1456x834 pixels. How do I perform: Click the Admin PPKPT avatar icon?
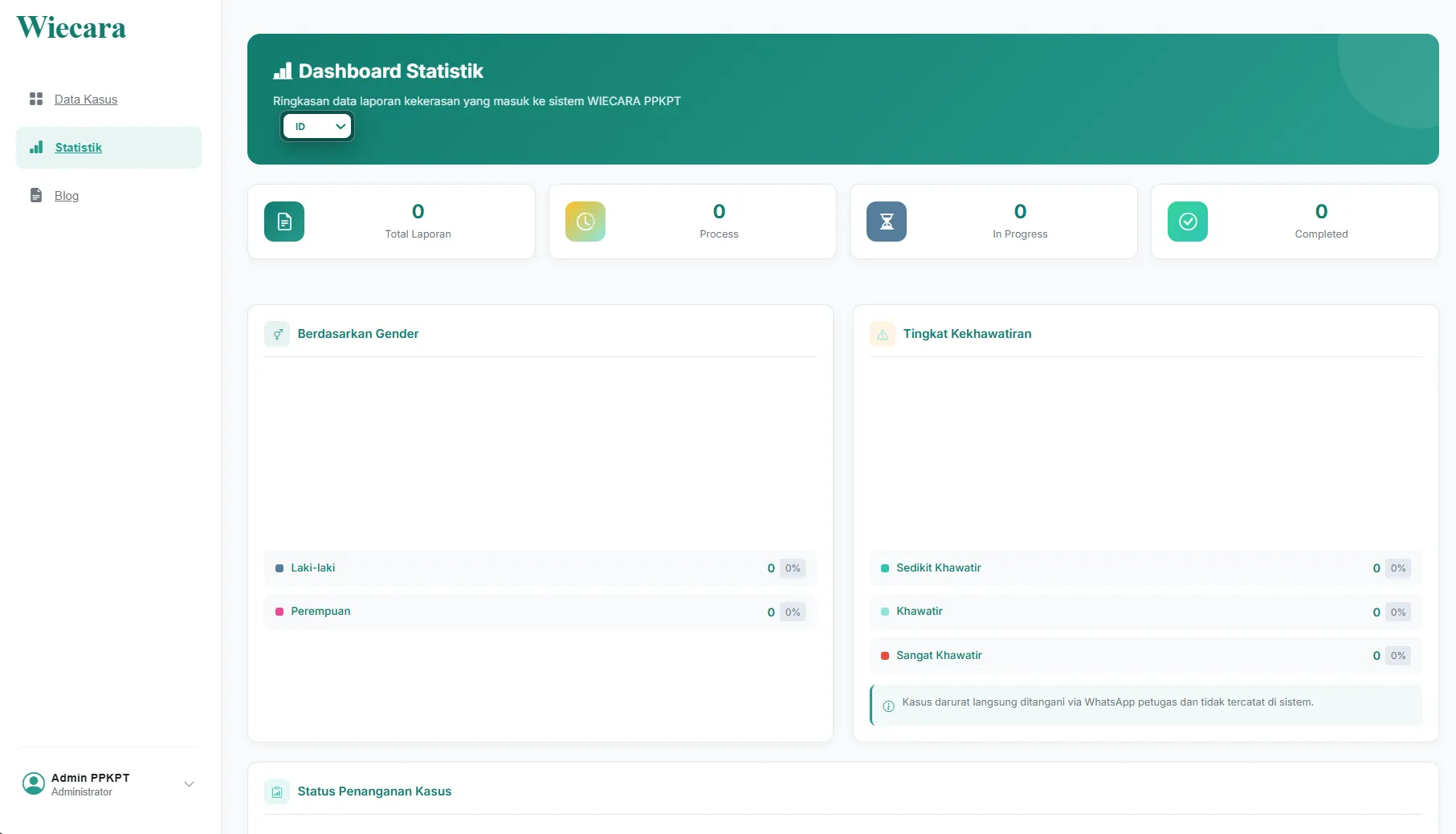[x=34, y=783]
